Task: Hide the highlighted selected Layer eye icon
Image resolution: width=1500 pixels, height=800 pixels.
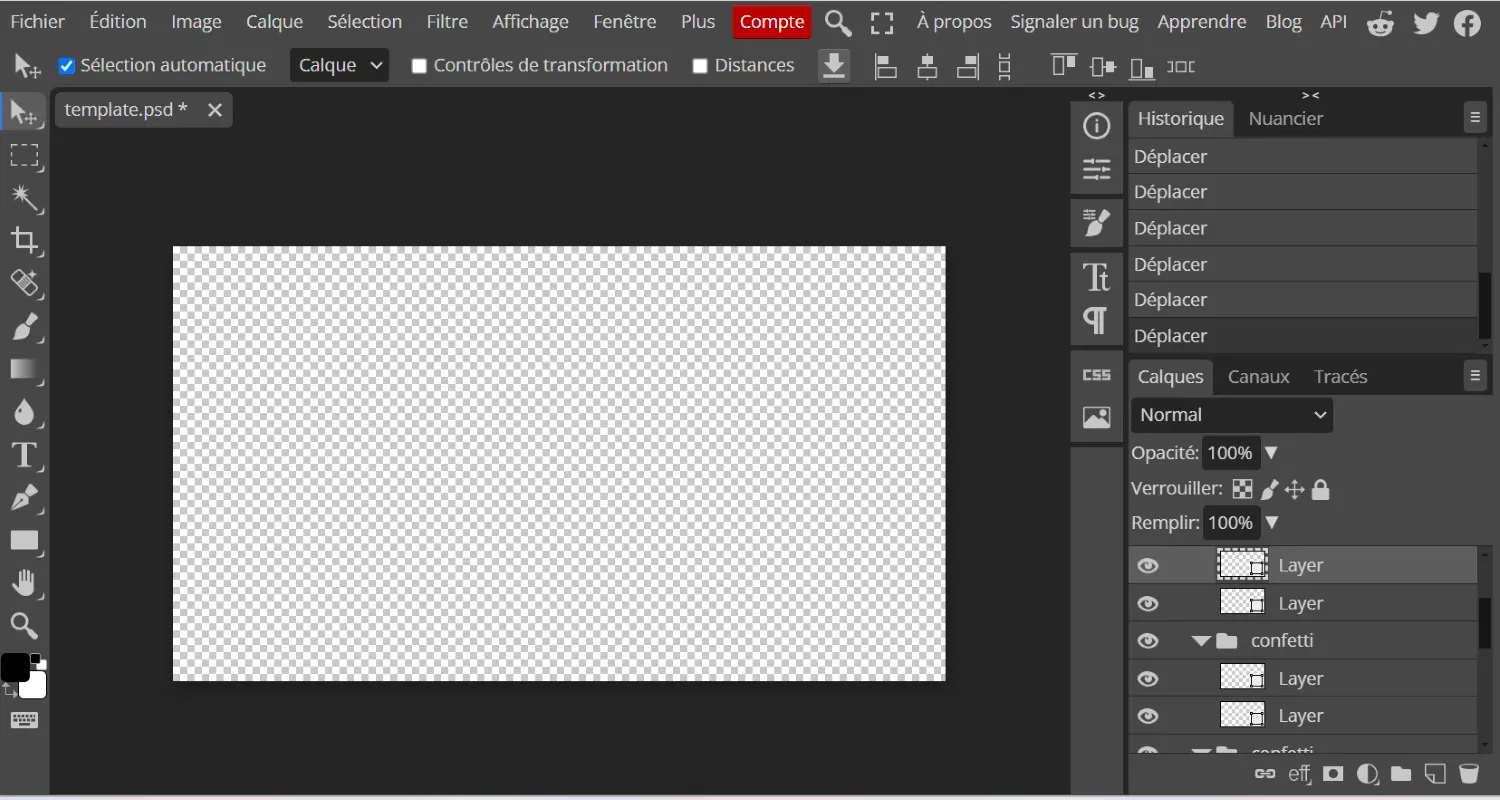Action: pos(1148,566)
